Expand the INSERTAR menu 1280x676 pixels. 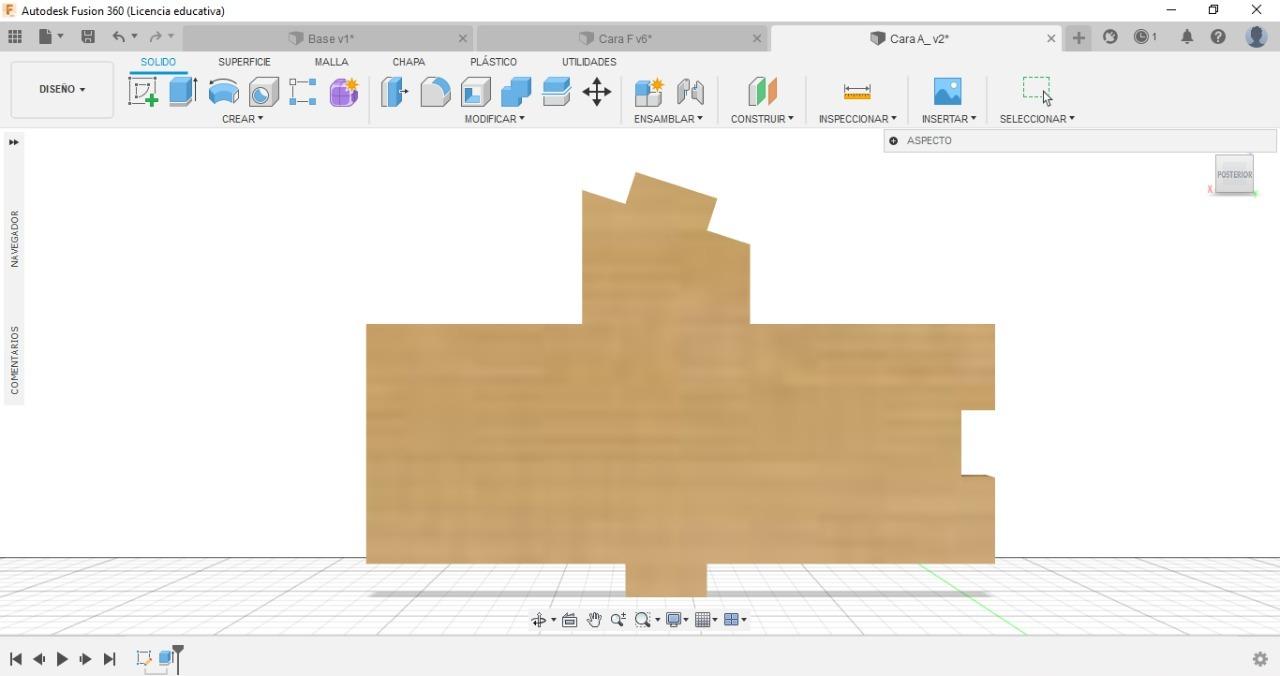click(949, 119)
